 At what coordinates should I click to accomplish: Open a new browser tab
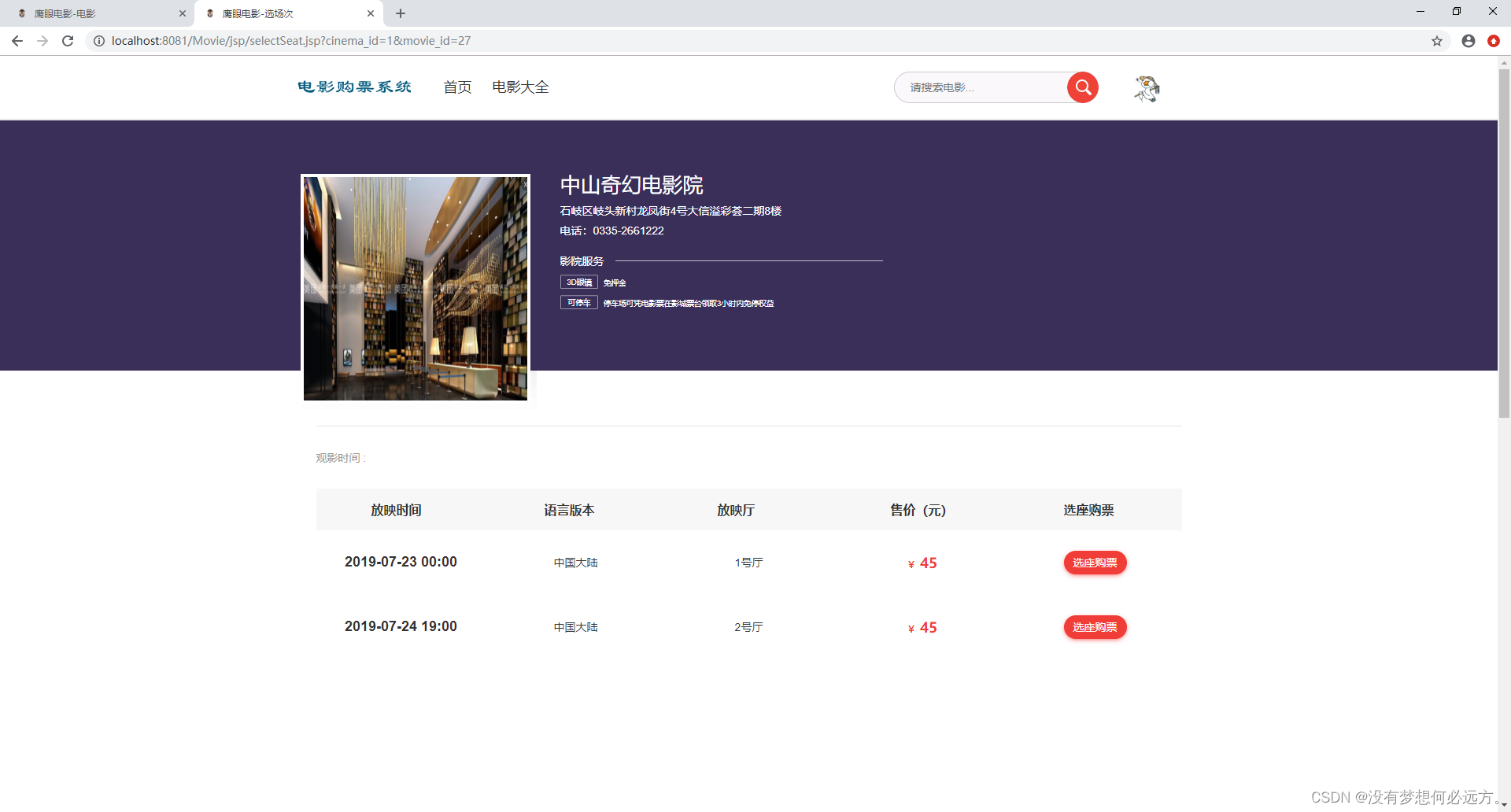[401, 13]
